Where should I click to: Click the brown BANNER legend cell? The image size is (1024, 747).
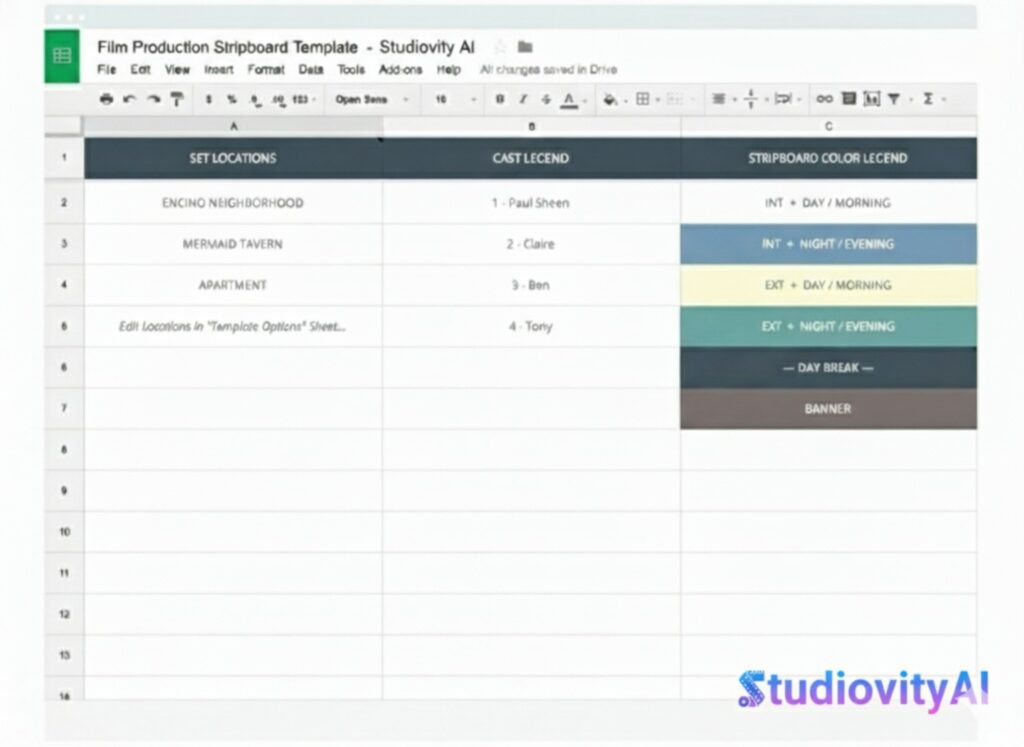point(829,409)
